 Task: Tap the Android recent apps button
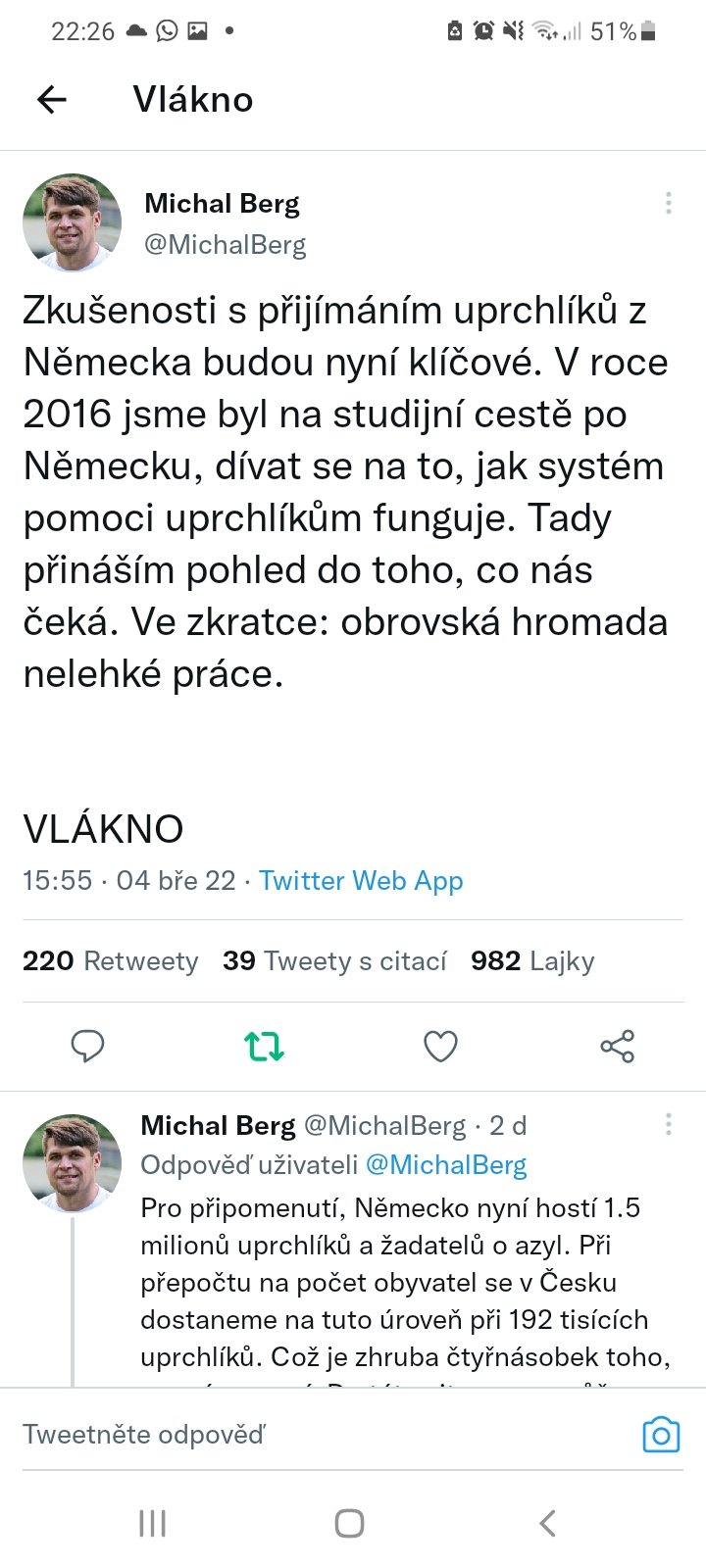pos(152,1523)
